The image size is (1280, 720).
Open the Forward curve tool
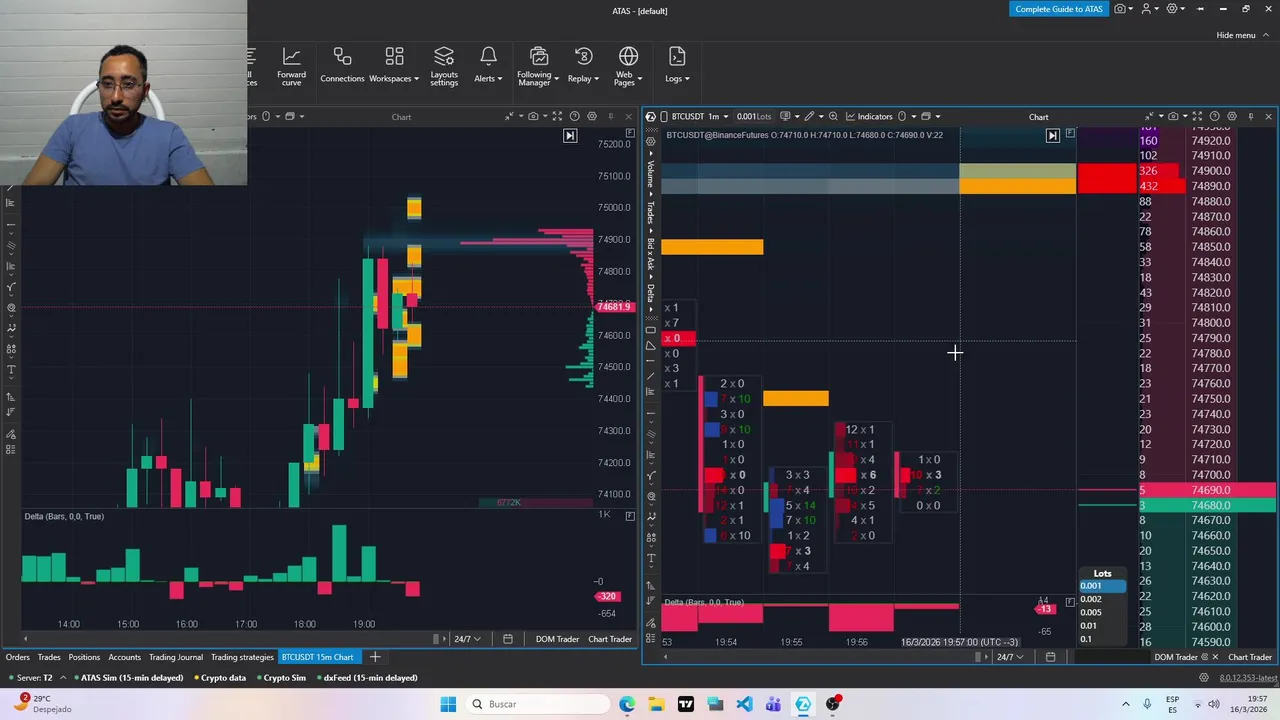(x=291, y=66)
